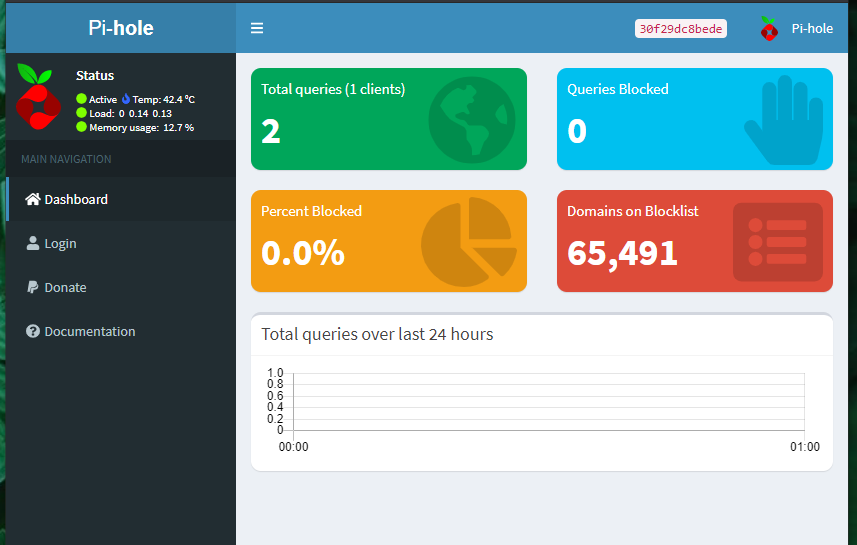857x545 pixels.
Task: Click the 00:00 chart axis label
Action: tap(294, 447)
